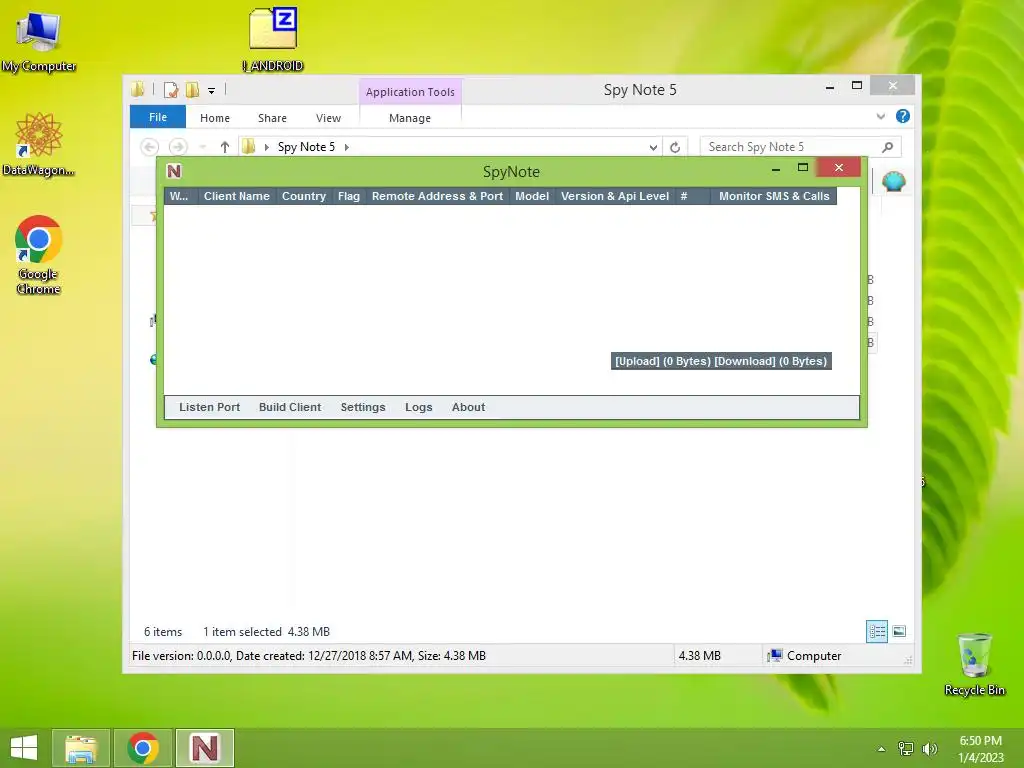Click the blue shell icon in Explorer

(x=893, y=181)
